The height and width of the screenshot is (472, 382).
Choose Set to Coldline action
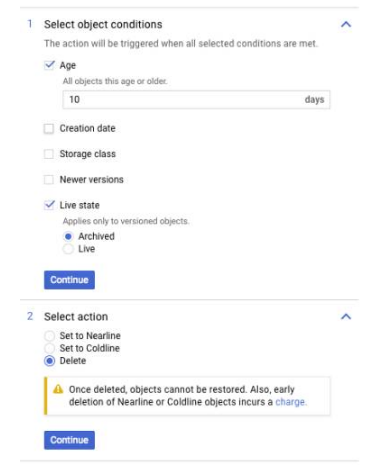(x=49, y=348)
